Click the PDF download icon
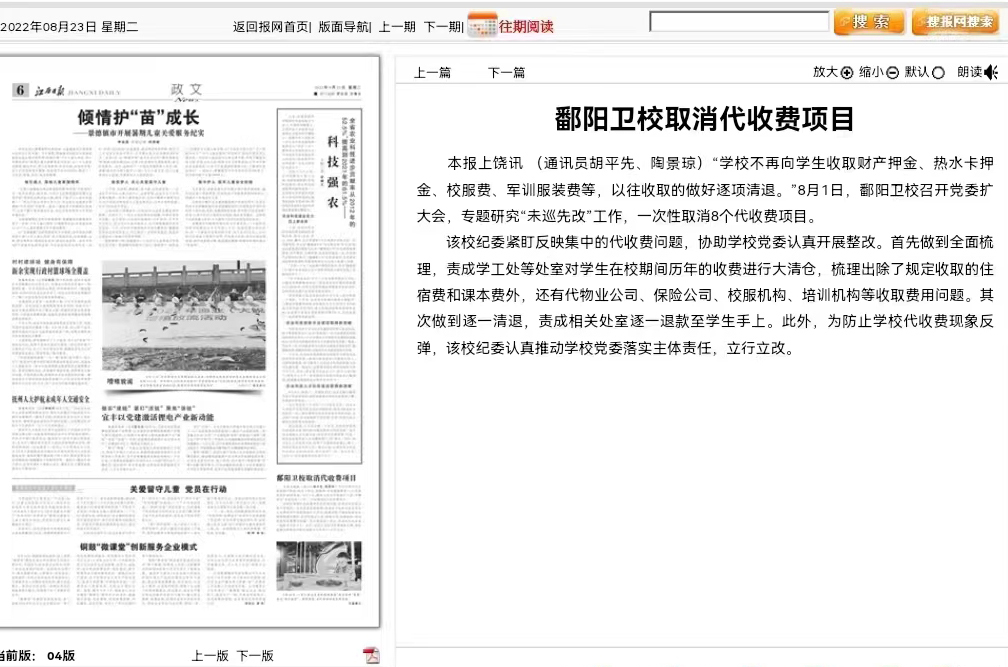Image resolution: width=1008 pixels, height=667 pixels. click(371, 655)
